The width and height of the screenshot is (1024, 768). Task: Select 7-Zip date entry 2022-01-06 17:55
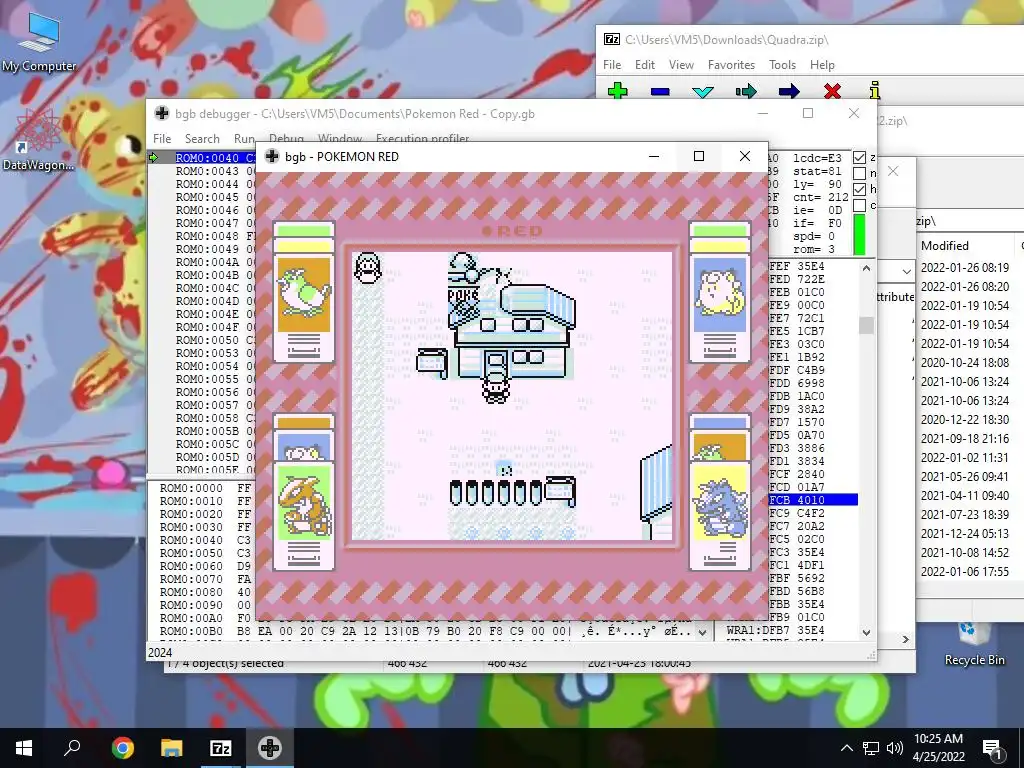pos(965,571)
